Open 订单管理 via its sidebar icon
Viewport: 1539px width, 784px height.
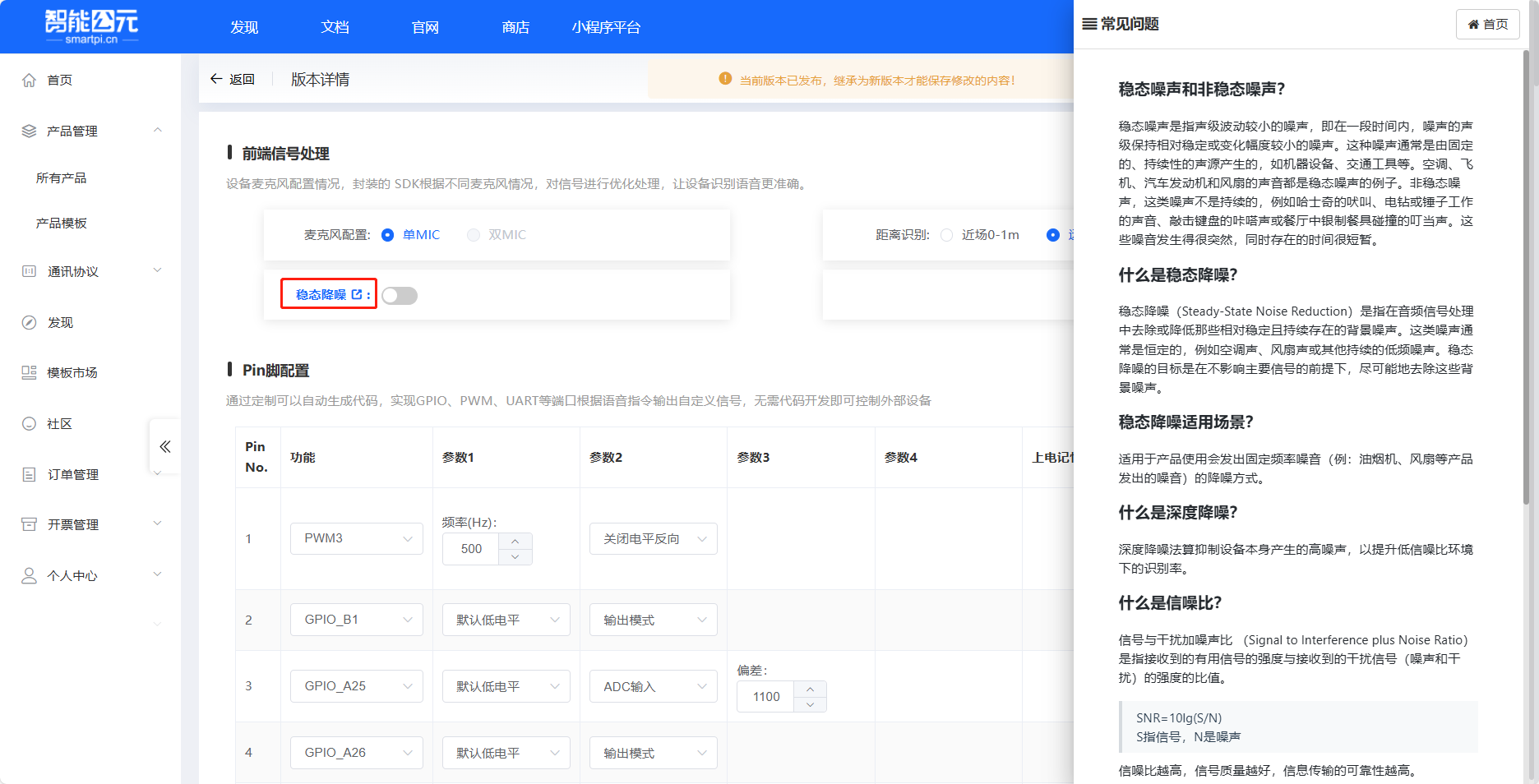(x=30, y=474)
